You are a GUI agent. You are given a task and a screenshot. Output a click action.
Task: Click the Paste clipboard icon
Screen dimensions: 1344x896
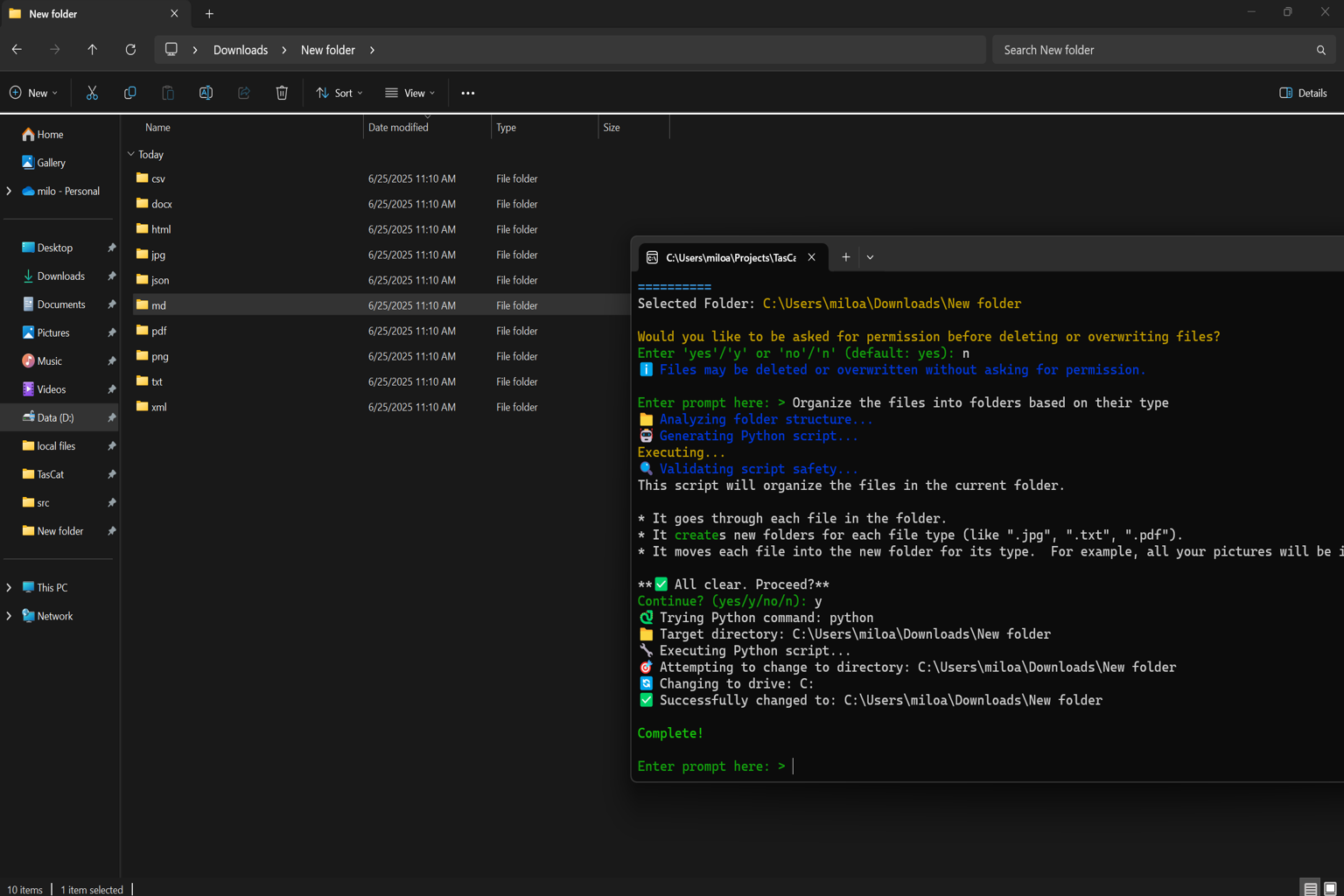click(168, 93)
